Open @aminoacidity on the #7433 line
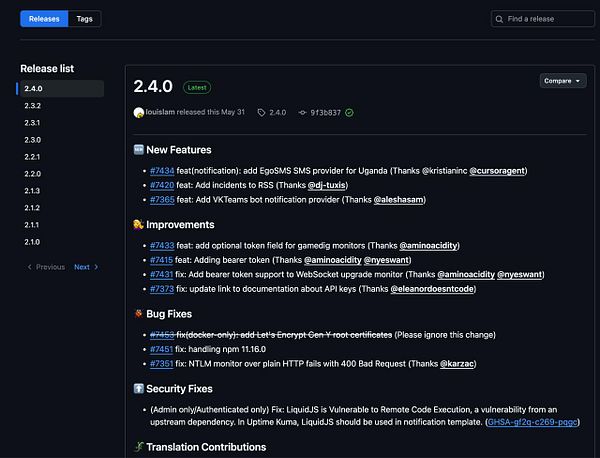Screen dimensions: 600x458 coord(428,246)
